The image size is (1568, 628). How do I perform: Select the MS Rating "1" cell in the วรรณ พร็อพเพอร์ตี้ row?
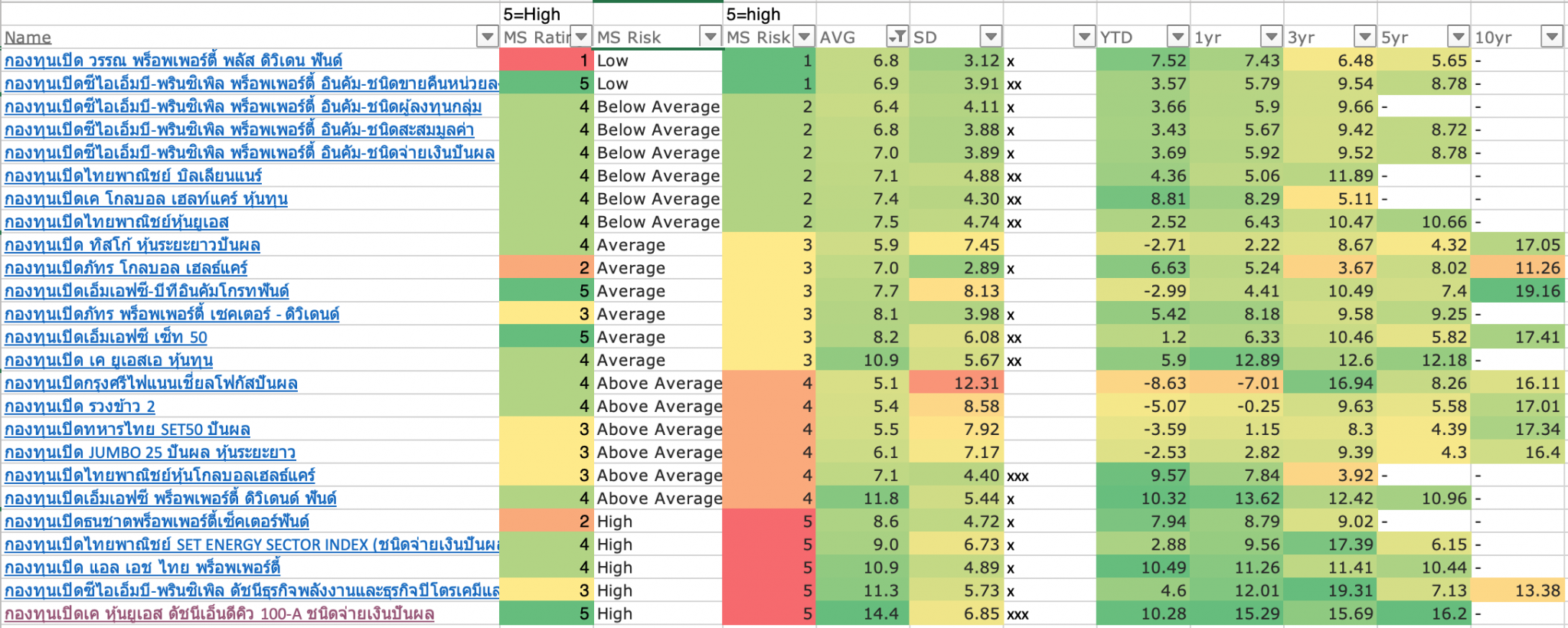pyautogui.click(x=546, y=61)
